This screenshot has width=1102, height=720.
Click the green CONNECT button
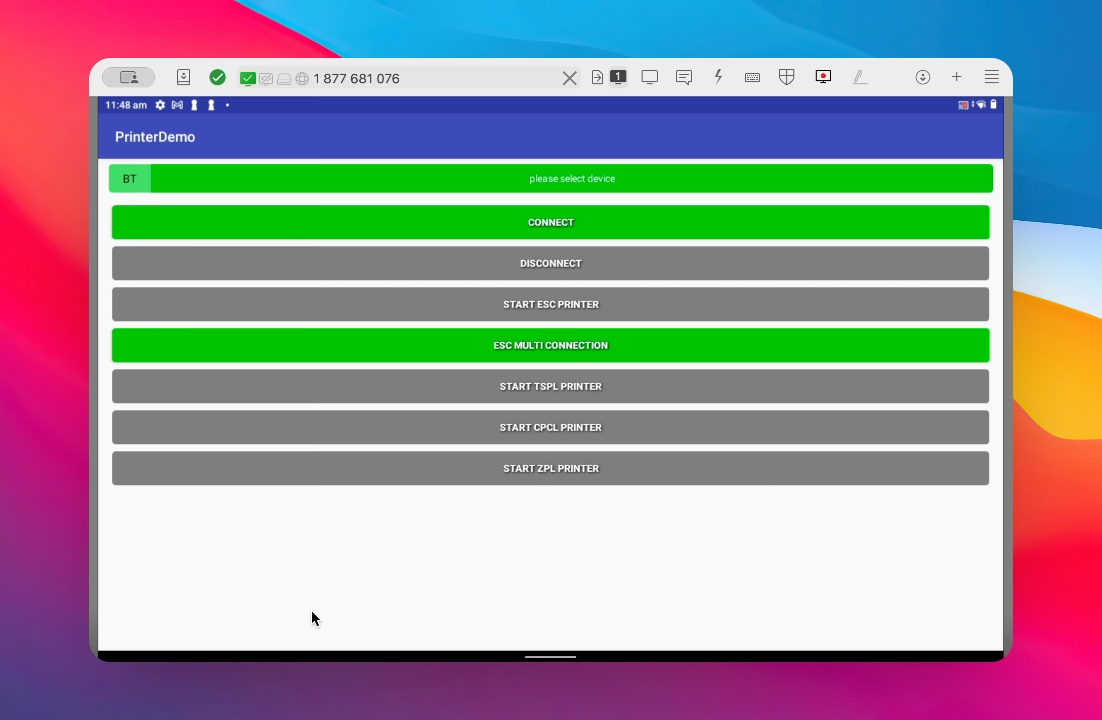550,222
